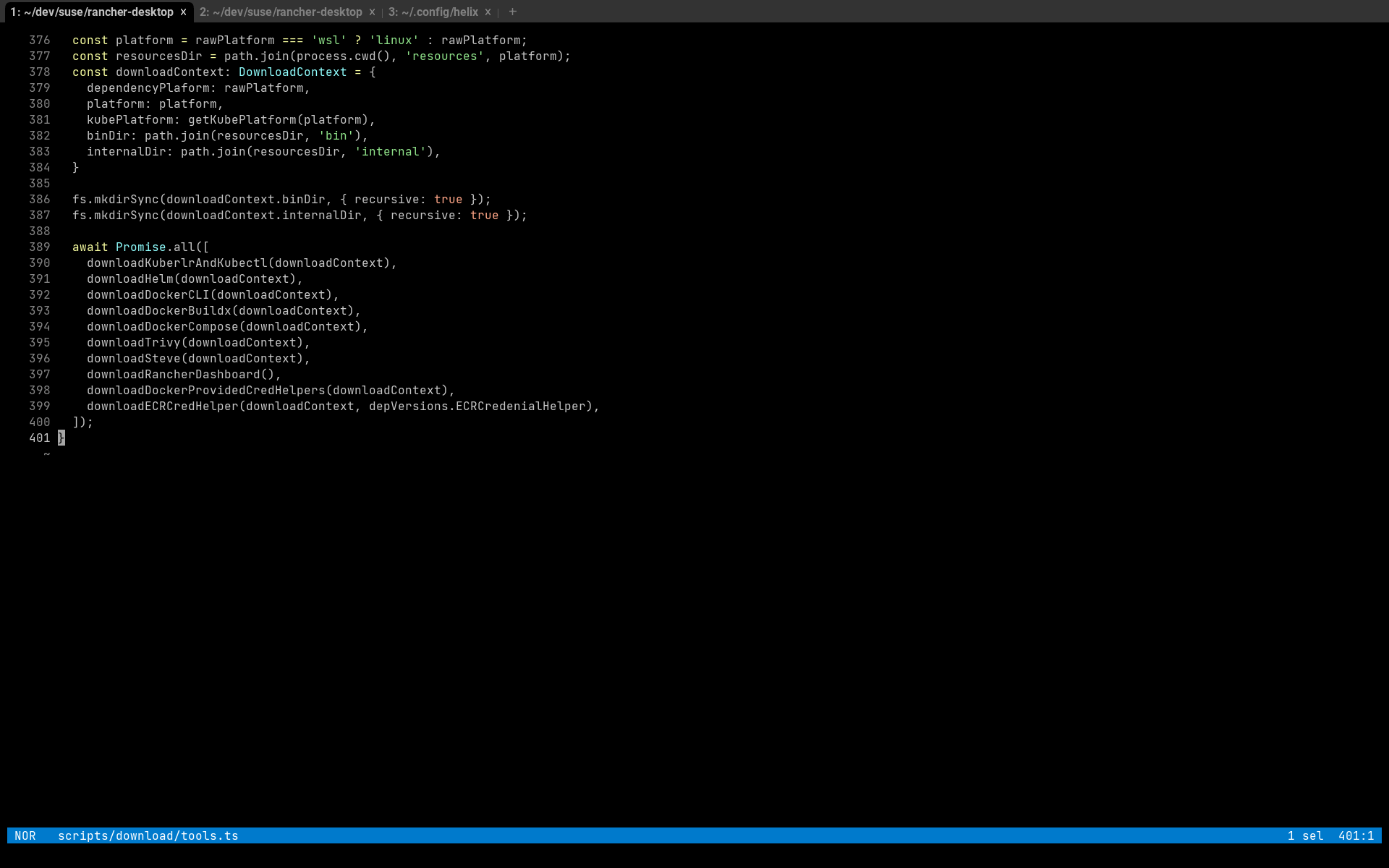Click line number 389 in the gutter
1389x868 pixels.
[39, 247]
